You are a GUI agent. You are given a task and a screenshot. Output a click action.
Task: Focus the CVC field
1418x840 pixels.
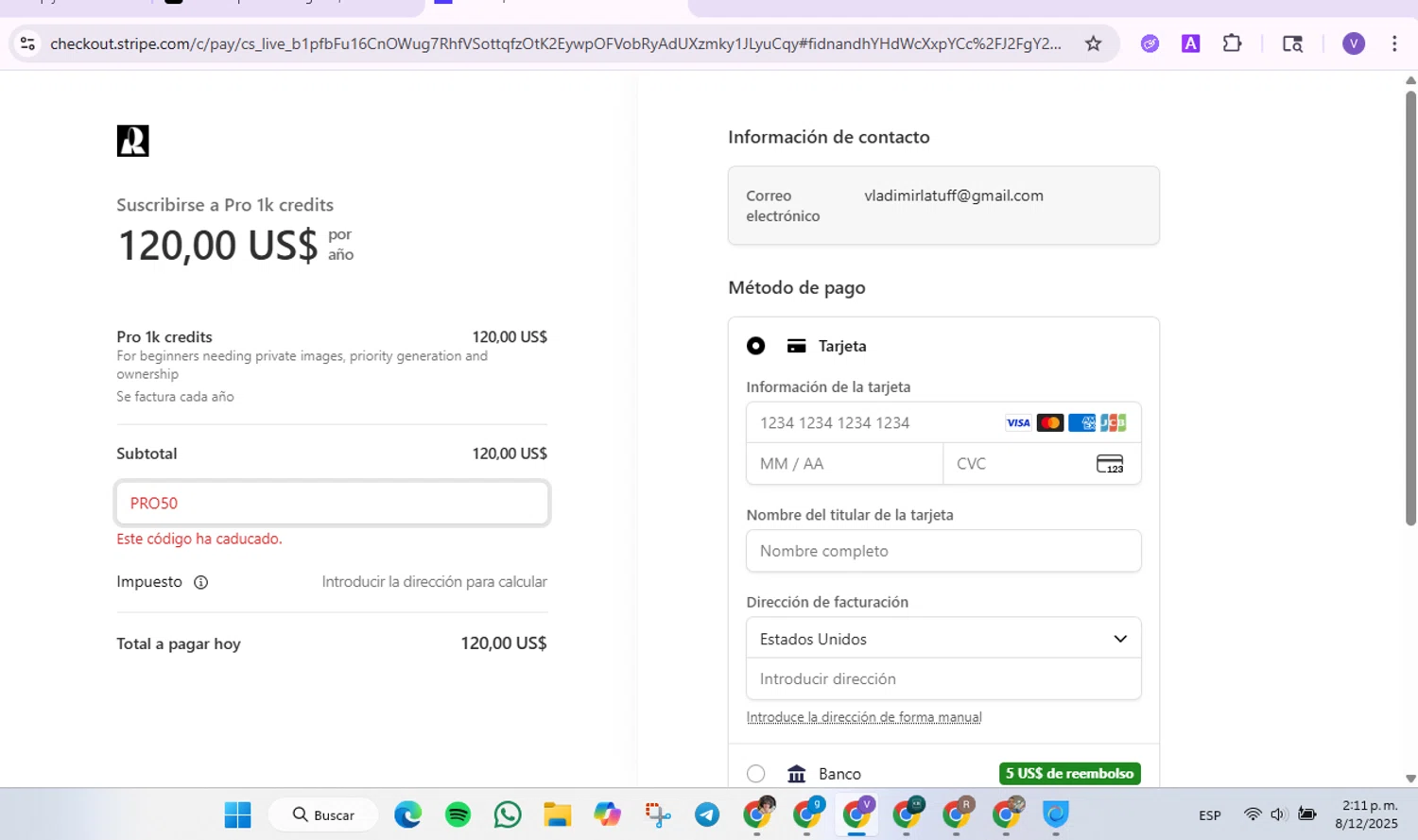[1042, 464]
